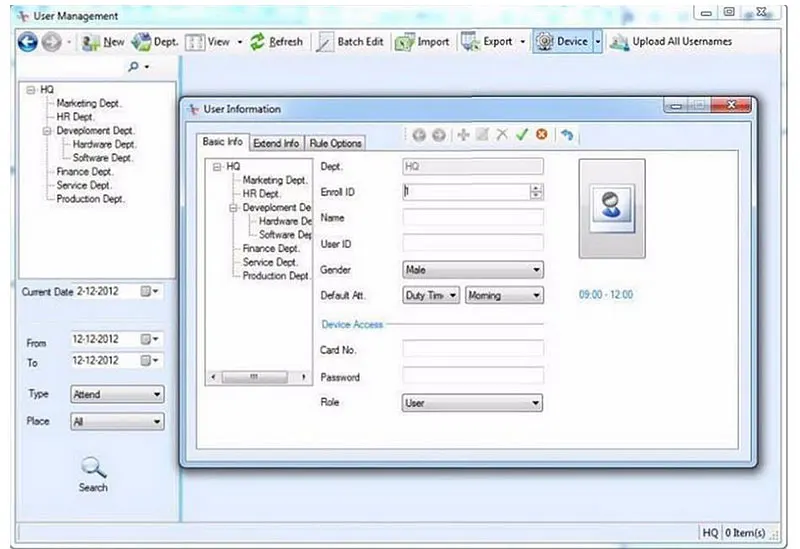Expand the Export dropdown arrow
Screen dimensions: 800x549
pyautogui.click(x=522, y=42)
